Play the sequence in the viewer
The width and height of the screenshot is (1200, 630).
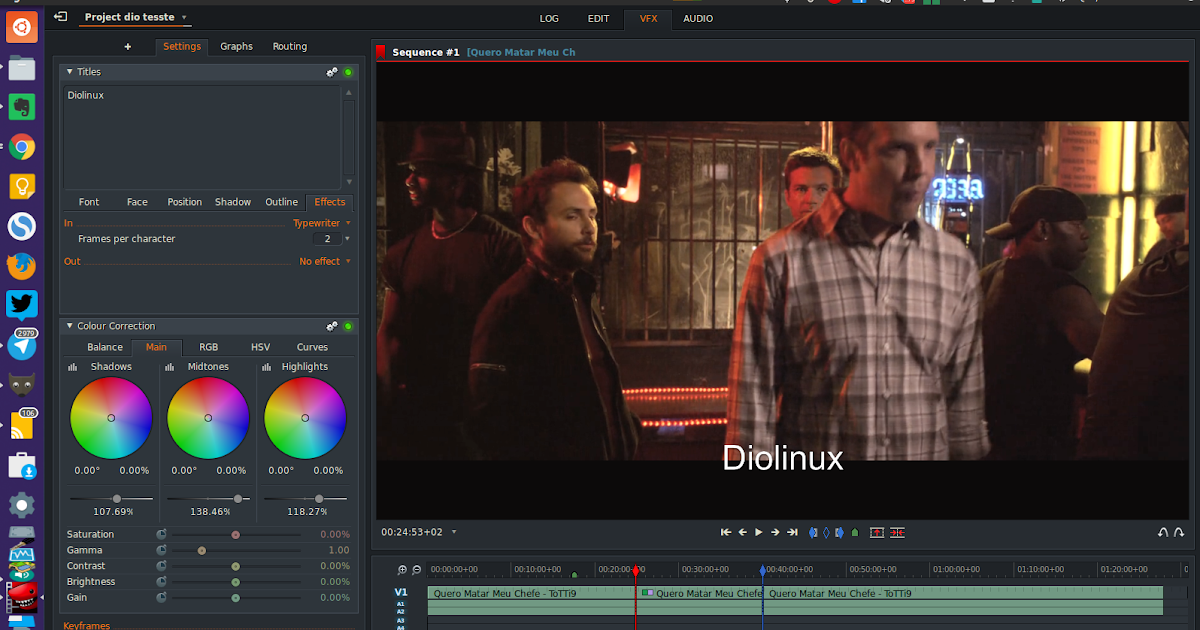(759, 533)
